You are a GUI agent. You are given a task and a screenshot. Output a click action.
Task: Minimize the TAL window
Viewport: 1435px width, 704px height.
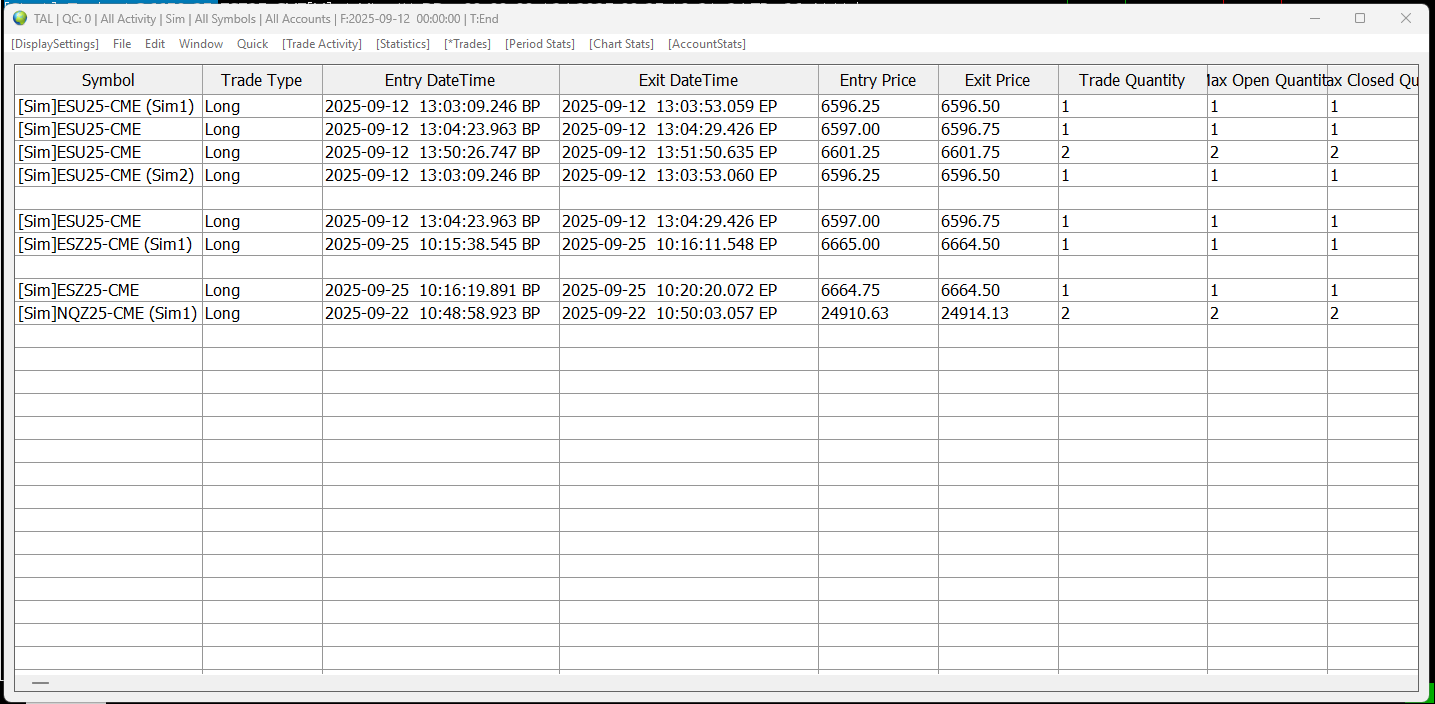click(x=1316, y=18)
